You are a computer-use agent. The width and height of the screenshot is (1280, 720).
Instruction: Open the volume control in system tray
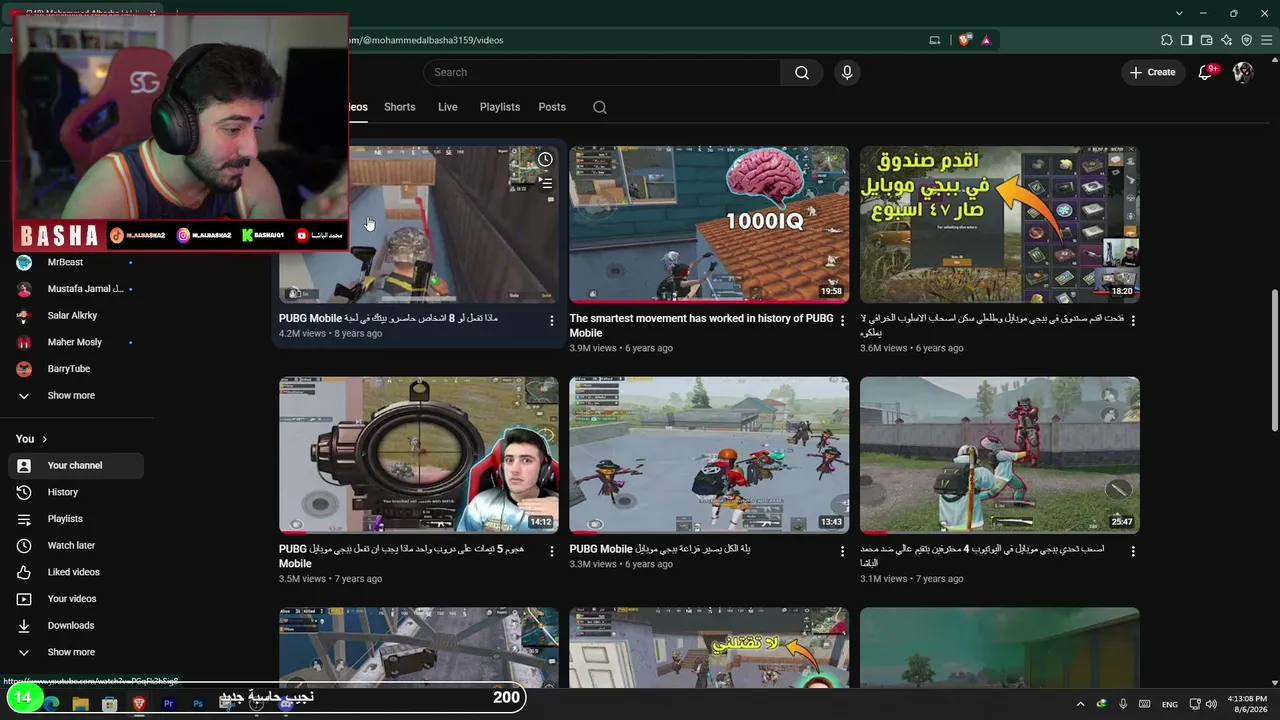tap(1211, 704)
